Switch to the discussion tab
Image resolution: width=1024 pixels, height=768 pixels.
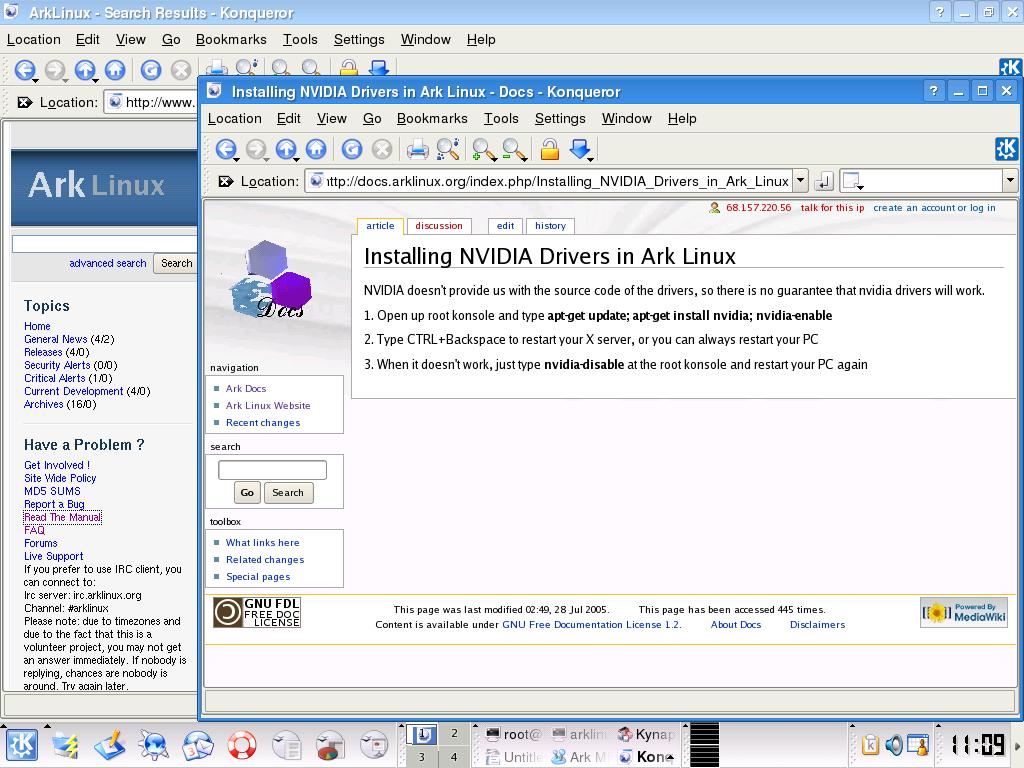point(439,226)
